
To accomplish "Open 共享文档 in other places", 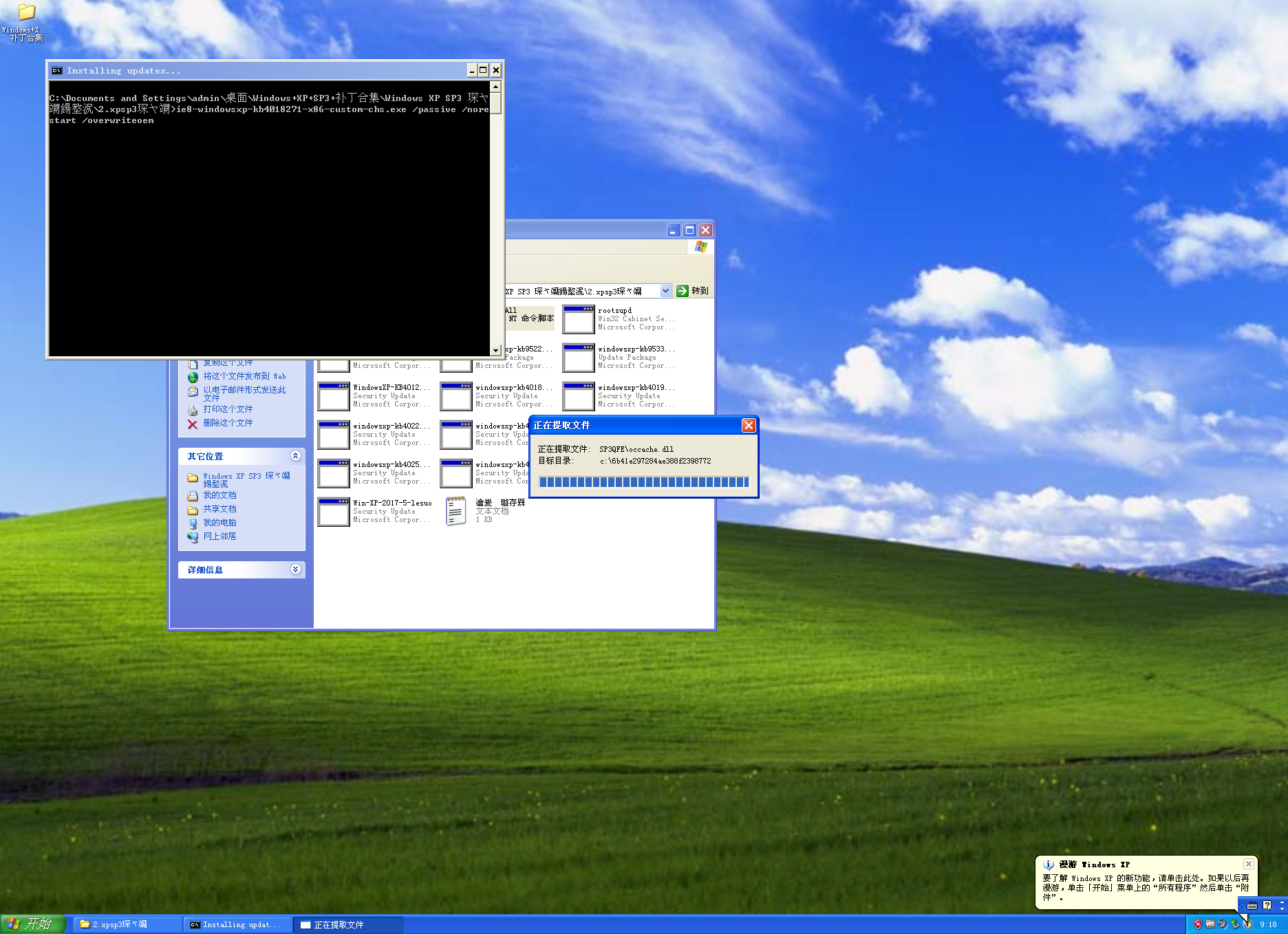I will point(219,509).
